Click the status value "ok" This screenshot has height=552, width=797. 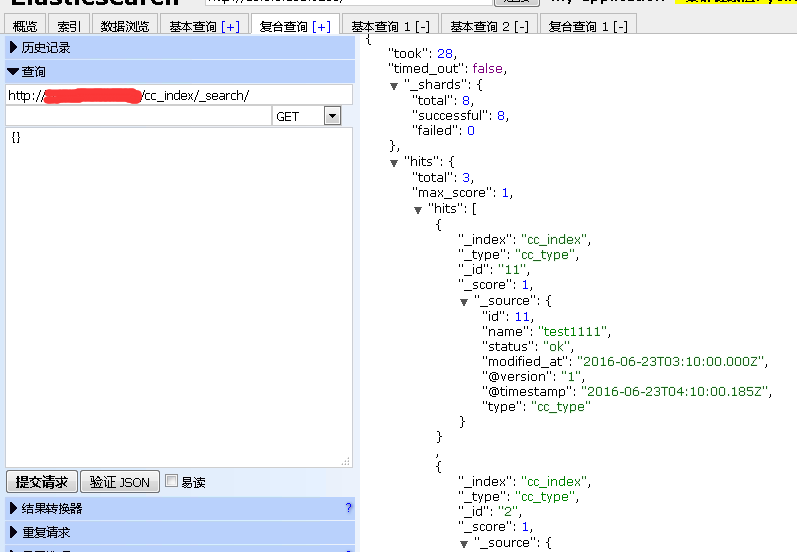(557, 347)
